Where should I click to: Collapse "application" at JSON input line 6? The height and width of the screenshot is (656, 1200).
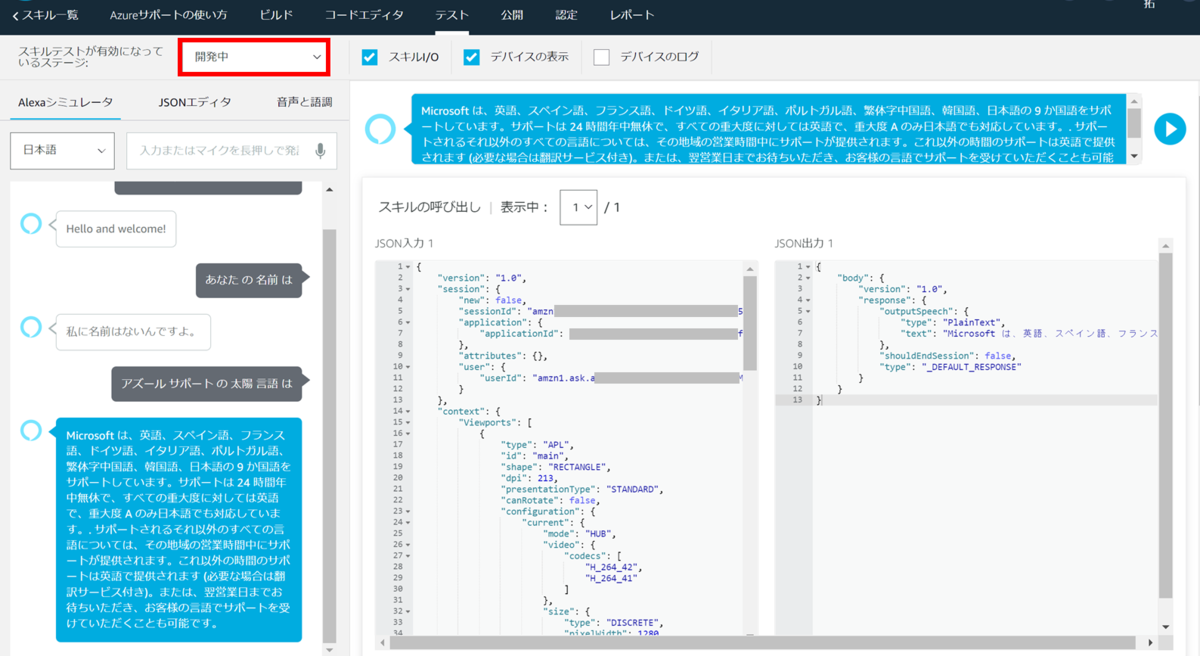(408, 323)
